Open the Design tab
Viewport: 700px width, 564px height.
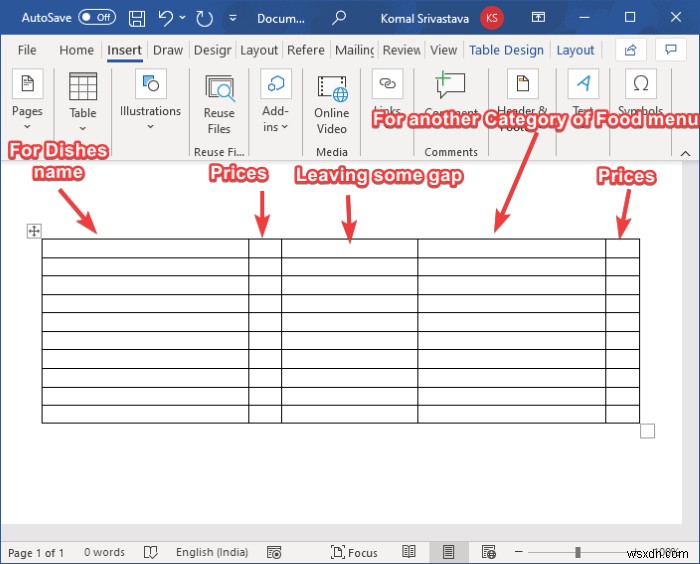pos(212,50)
